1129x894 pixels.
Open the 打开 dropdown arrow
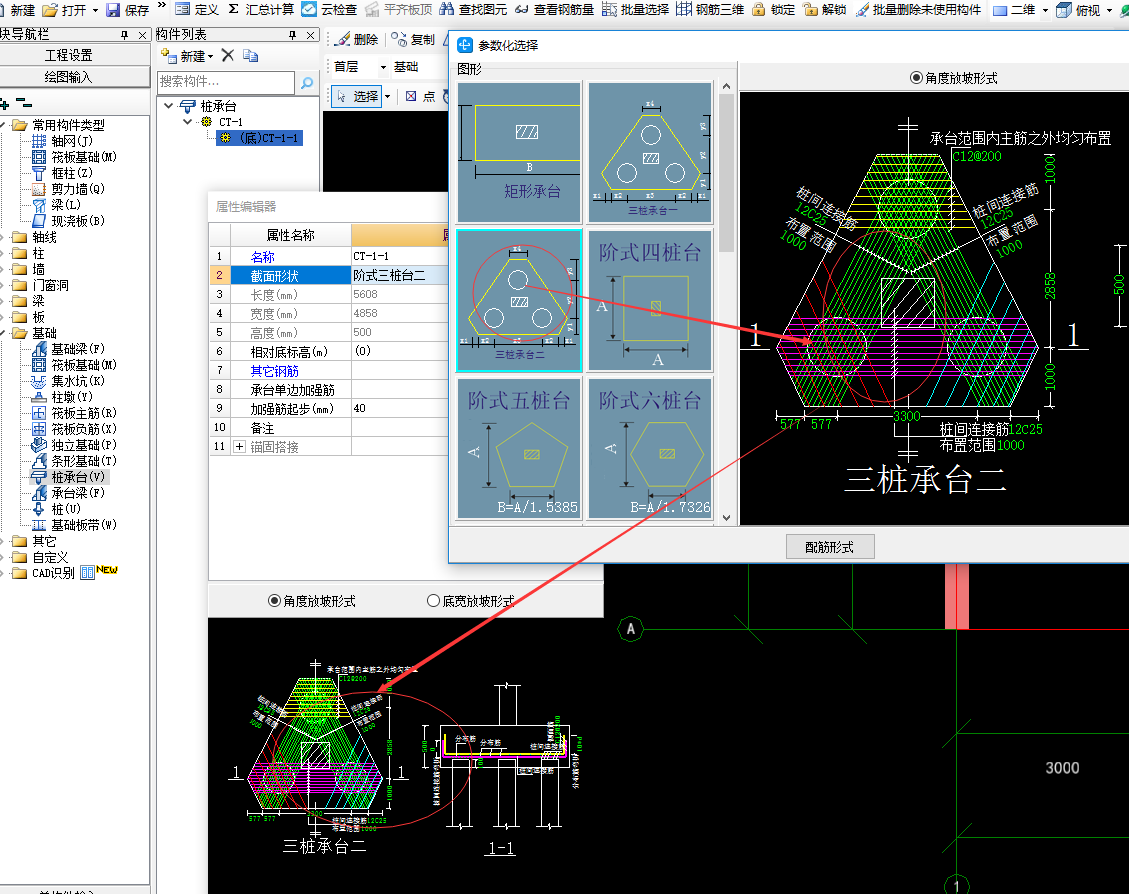pyautogui.click(x=95, y=10)
